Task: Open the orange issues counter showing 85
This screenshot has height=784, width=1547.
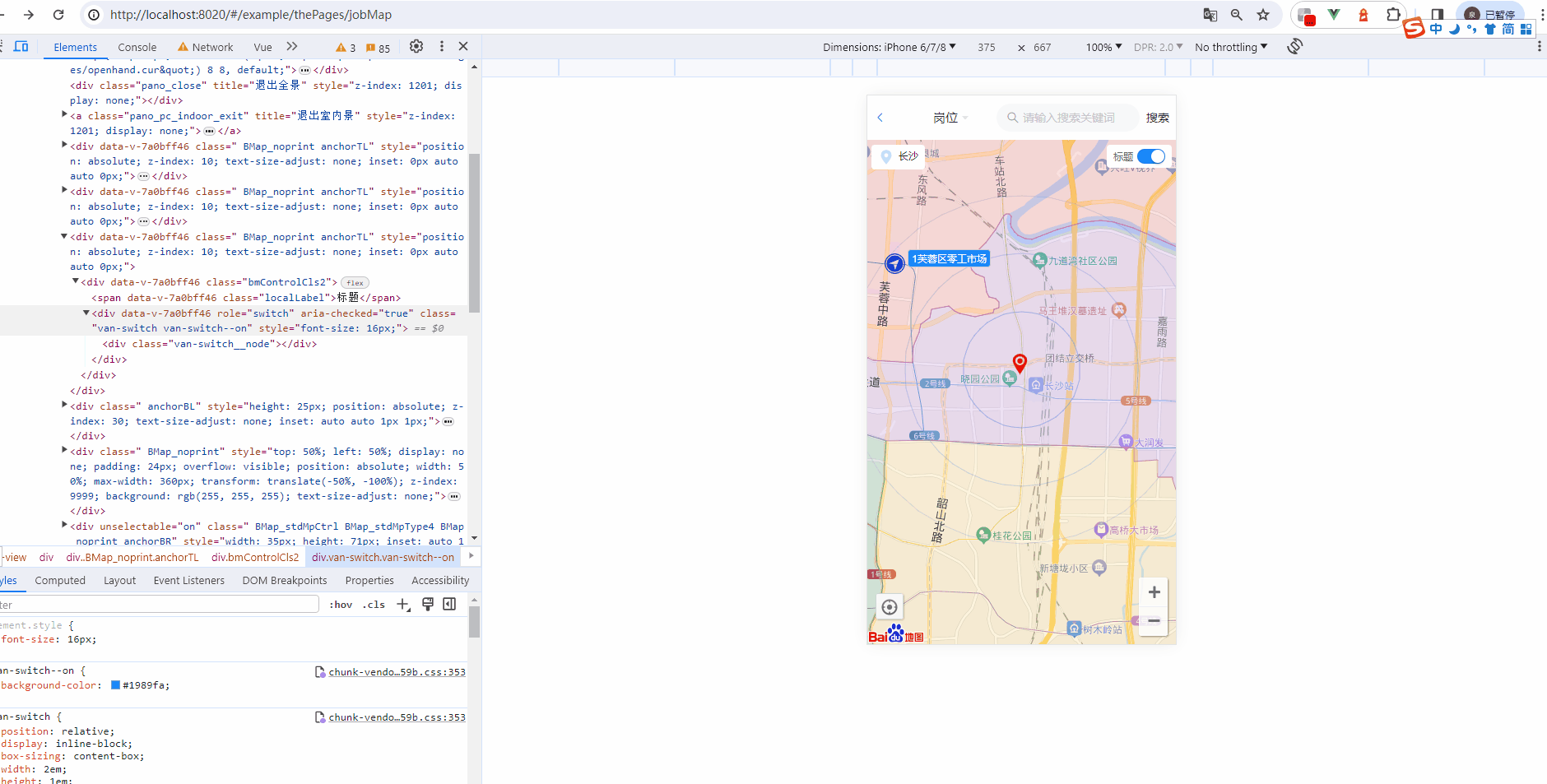Action: [x=379, y=48]
